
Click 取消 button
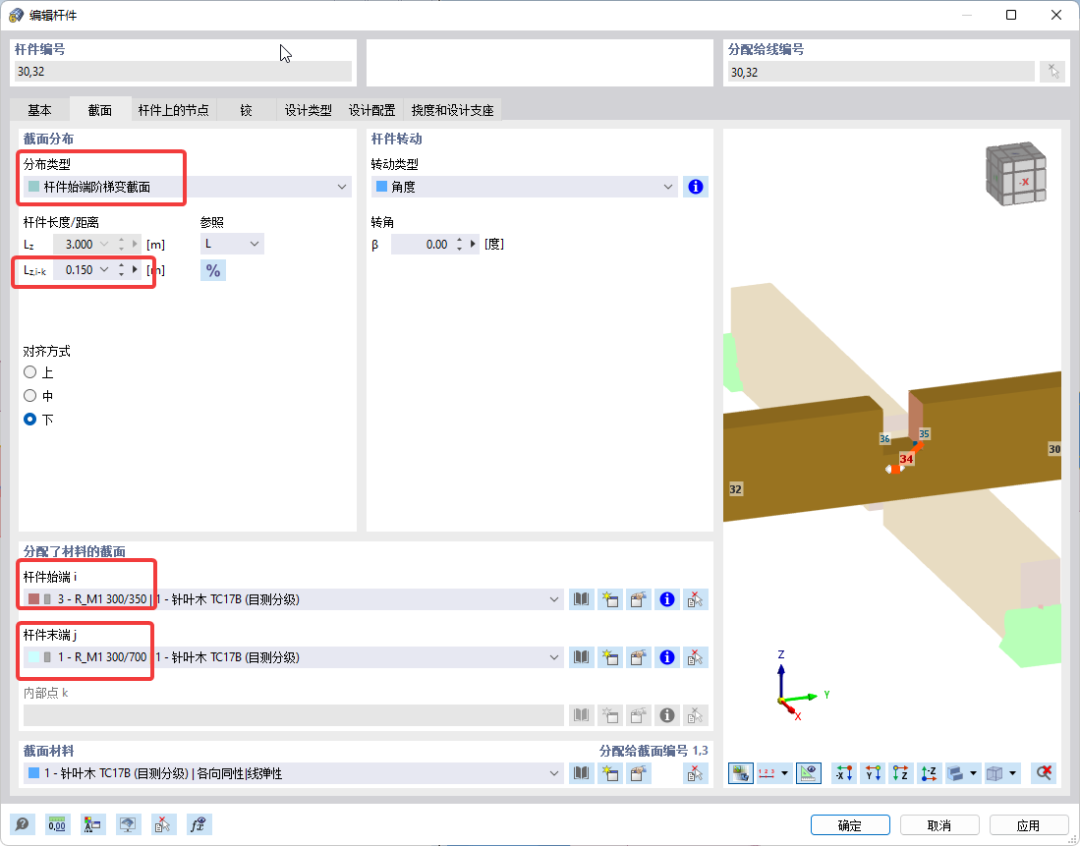pyautogui.click(x=939, y=825)
